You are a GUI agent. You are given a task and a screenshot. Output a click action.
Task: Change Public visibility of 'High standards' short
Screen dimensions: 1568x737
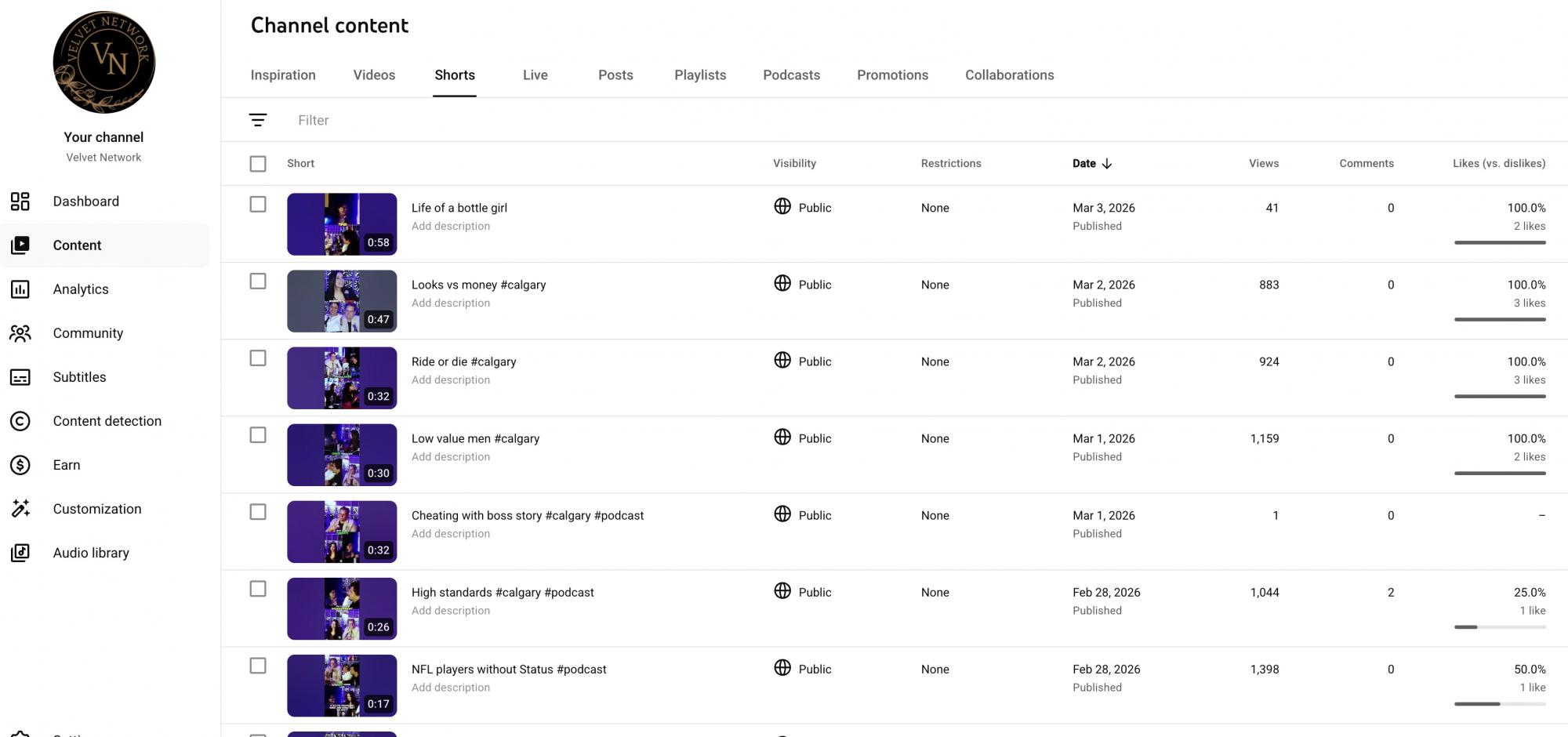click(803, 592)
